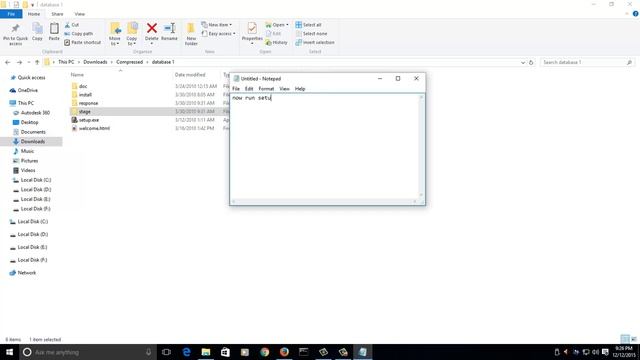Click History in the Open group
Screen dimensions: 640x360
click(276, 42)
